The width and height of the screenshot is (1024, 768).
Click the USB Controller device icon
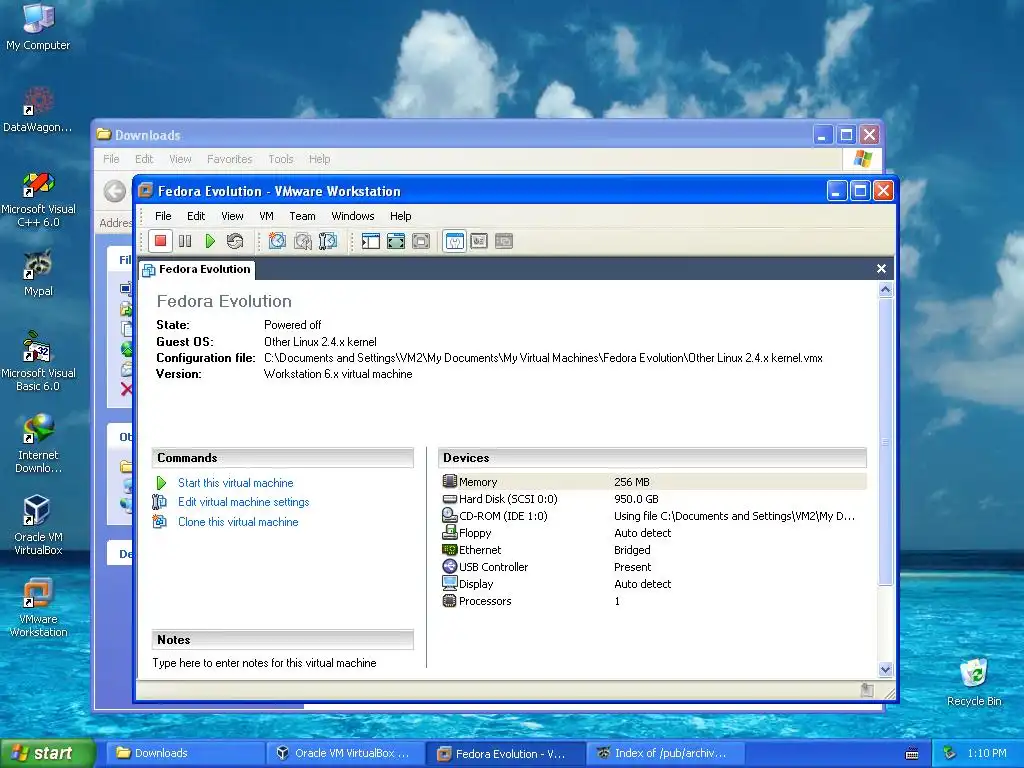coord(449,566)
